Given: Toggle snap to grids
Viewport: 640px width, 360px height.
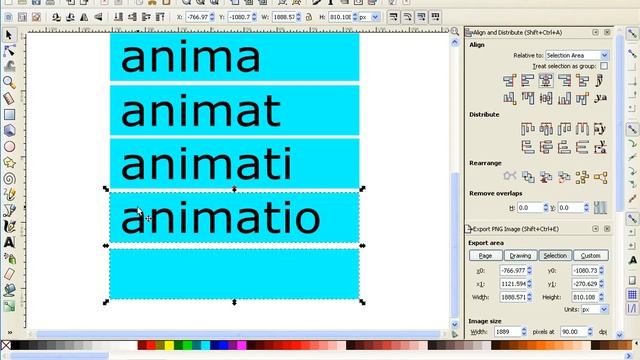Looking at the screenshot, I should [x=632, y=294].
